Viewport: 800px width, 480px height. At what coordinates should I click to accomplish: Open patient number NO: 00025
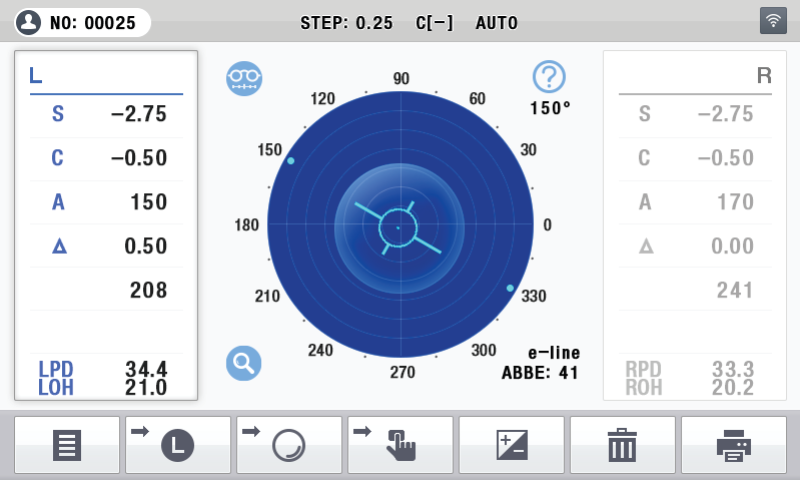click(83, 22)
